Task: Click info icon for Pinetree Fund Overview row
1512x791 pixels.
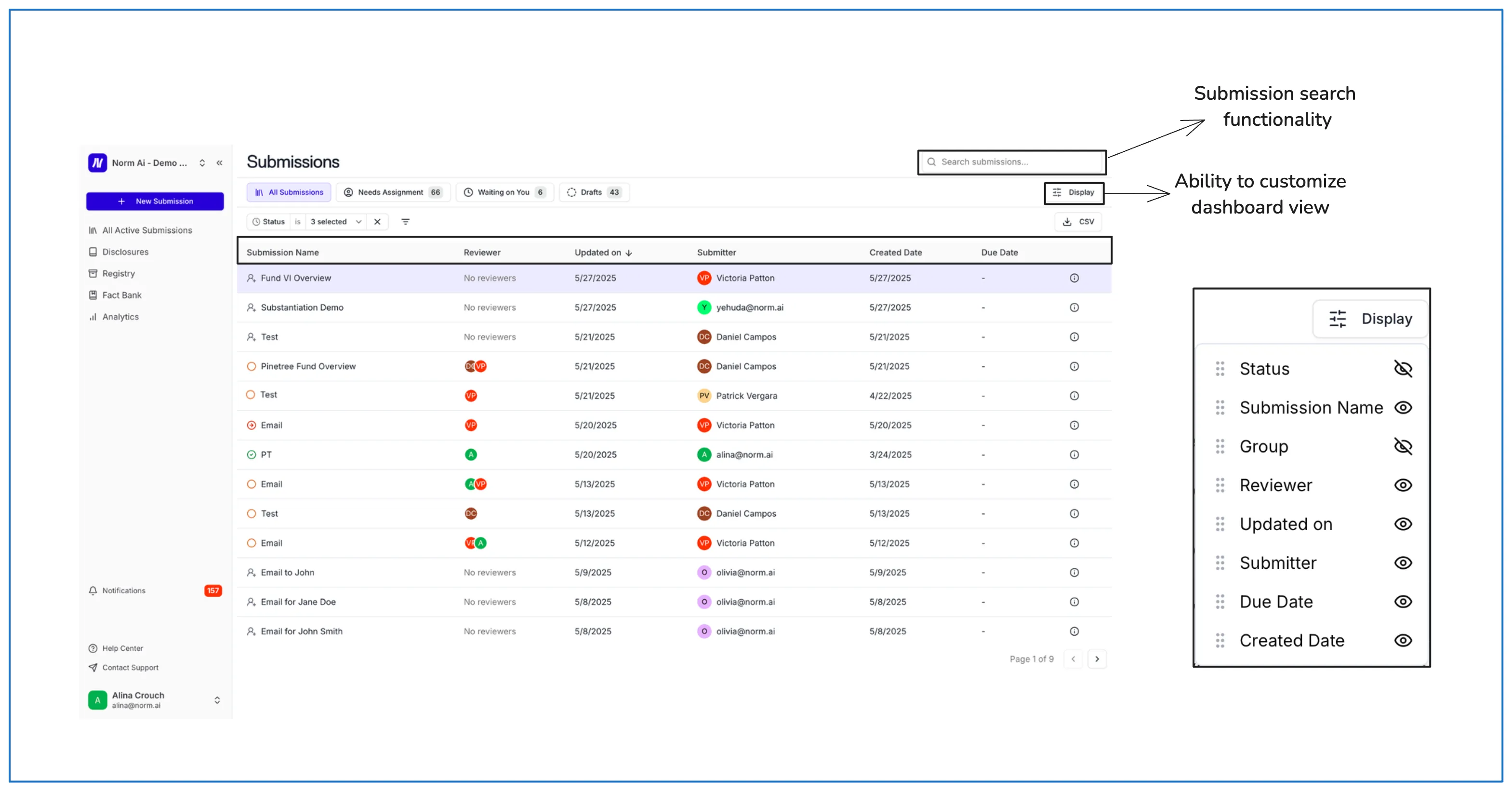Action: 1074,366
